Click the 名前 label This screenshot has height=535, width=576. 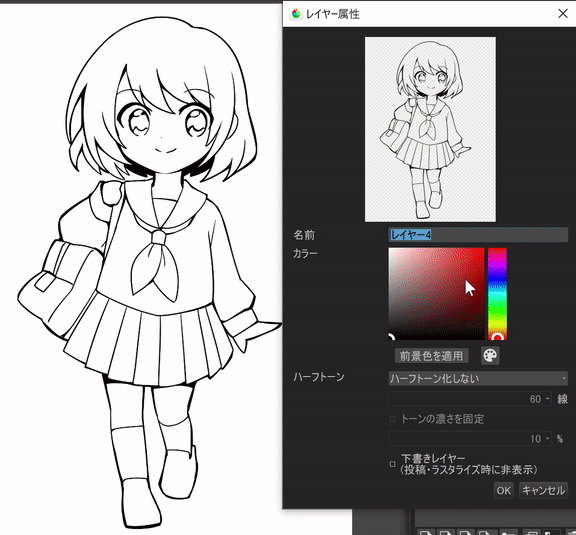pos(304,235)
